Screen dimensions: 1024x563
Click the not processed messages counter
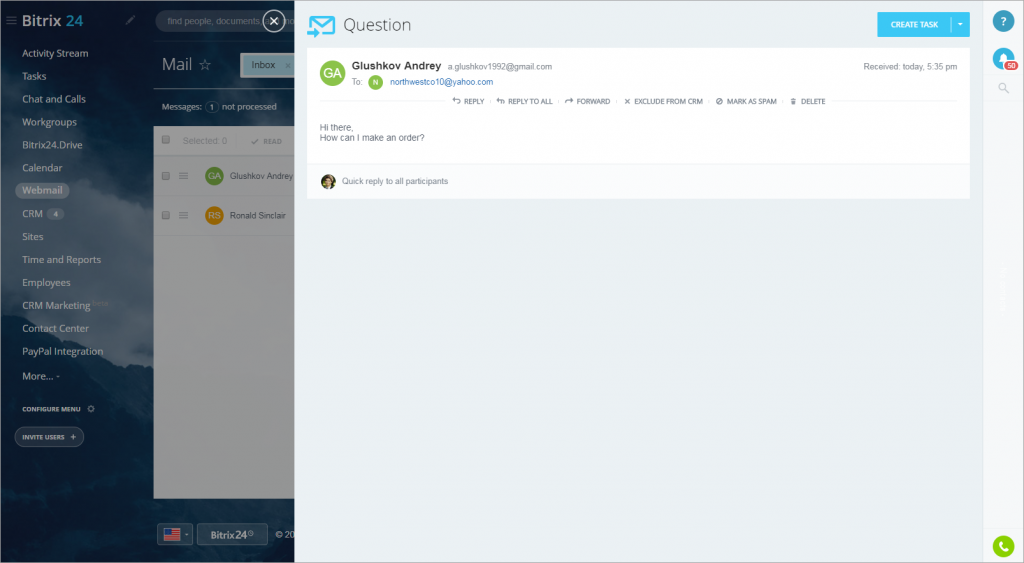click(x=212, y=107)
